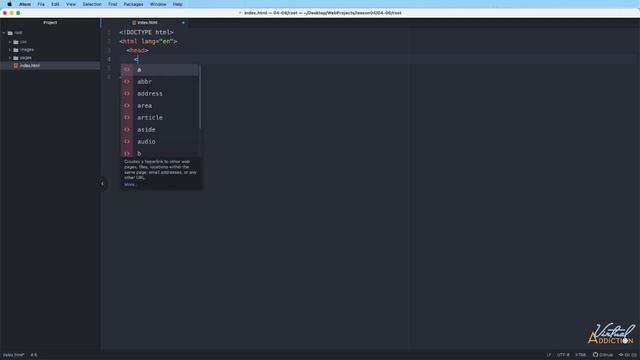Image resolution: width=640 pixels, height=360 pixels.
Task: Open the More link in suggestion description
Action: [x=130, y=184]
